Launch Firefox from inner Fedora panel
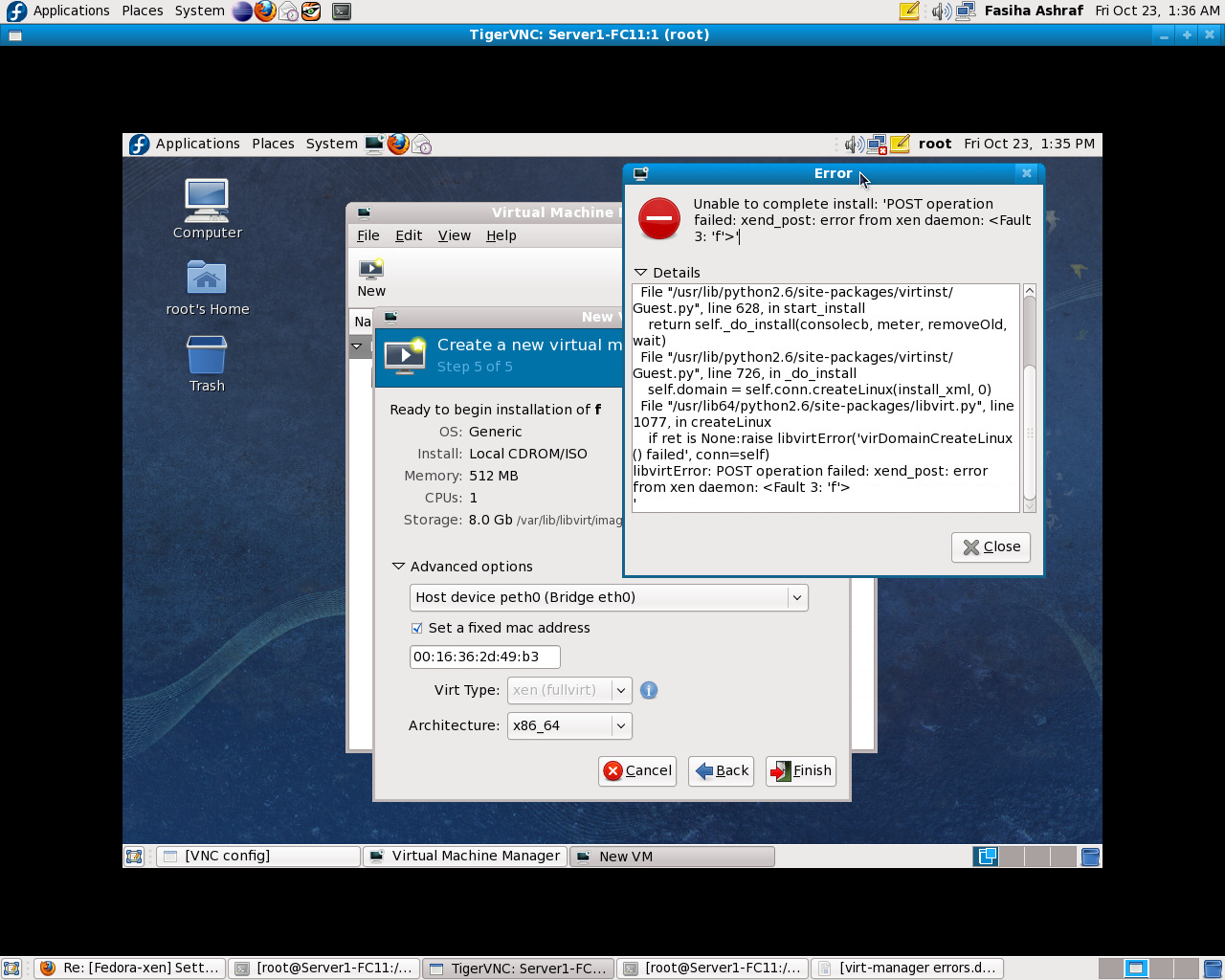Screen dimensions: 1225x980 398,144
